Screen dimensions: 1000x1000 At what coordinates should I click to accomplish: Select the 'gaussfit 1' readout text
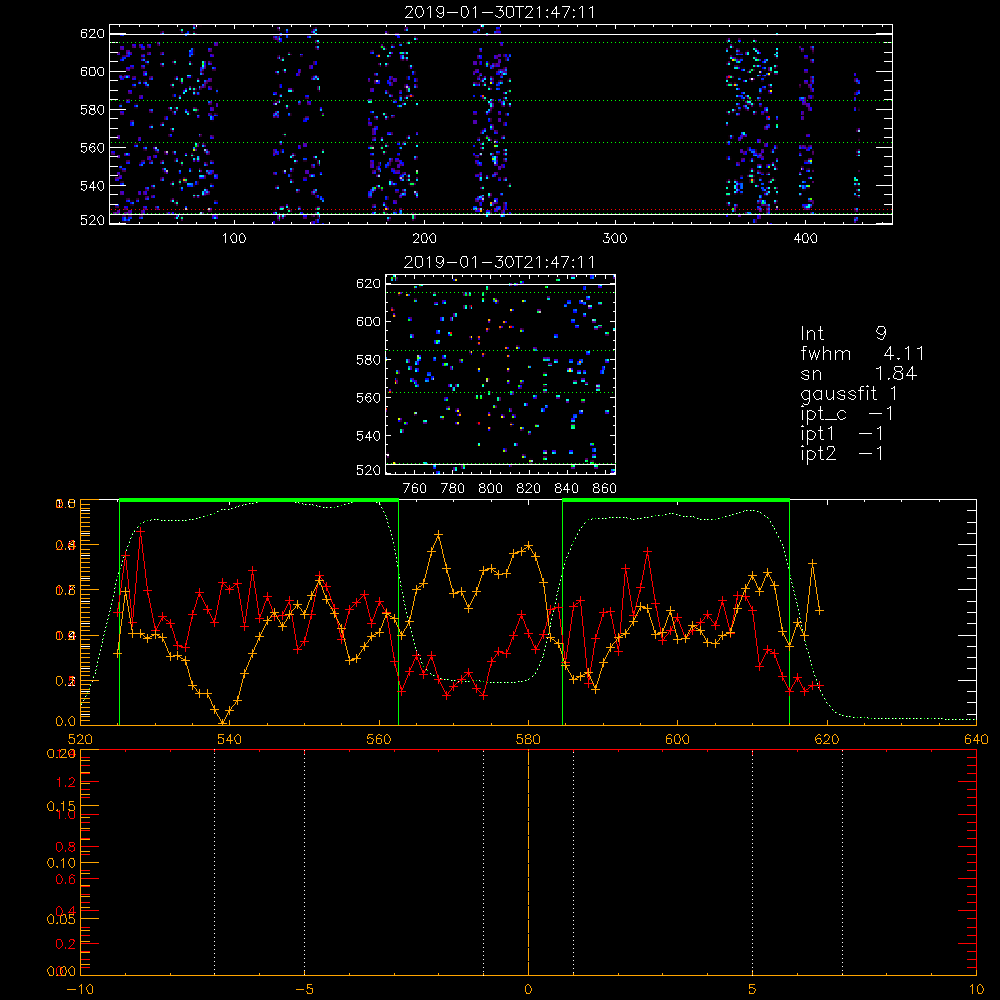849,393
